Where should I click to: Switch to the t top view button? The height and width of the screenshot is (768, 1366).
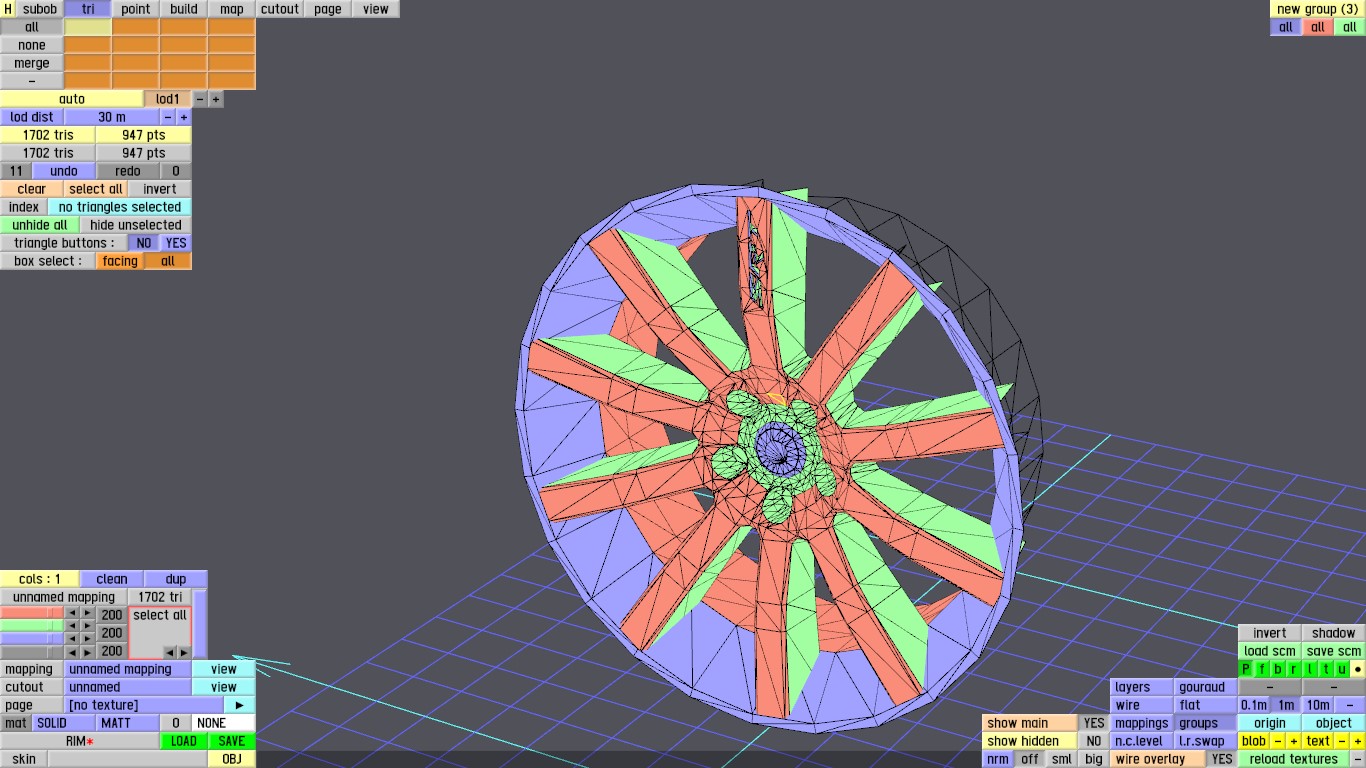1326,669
